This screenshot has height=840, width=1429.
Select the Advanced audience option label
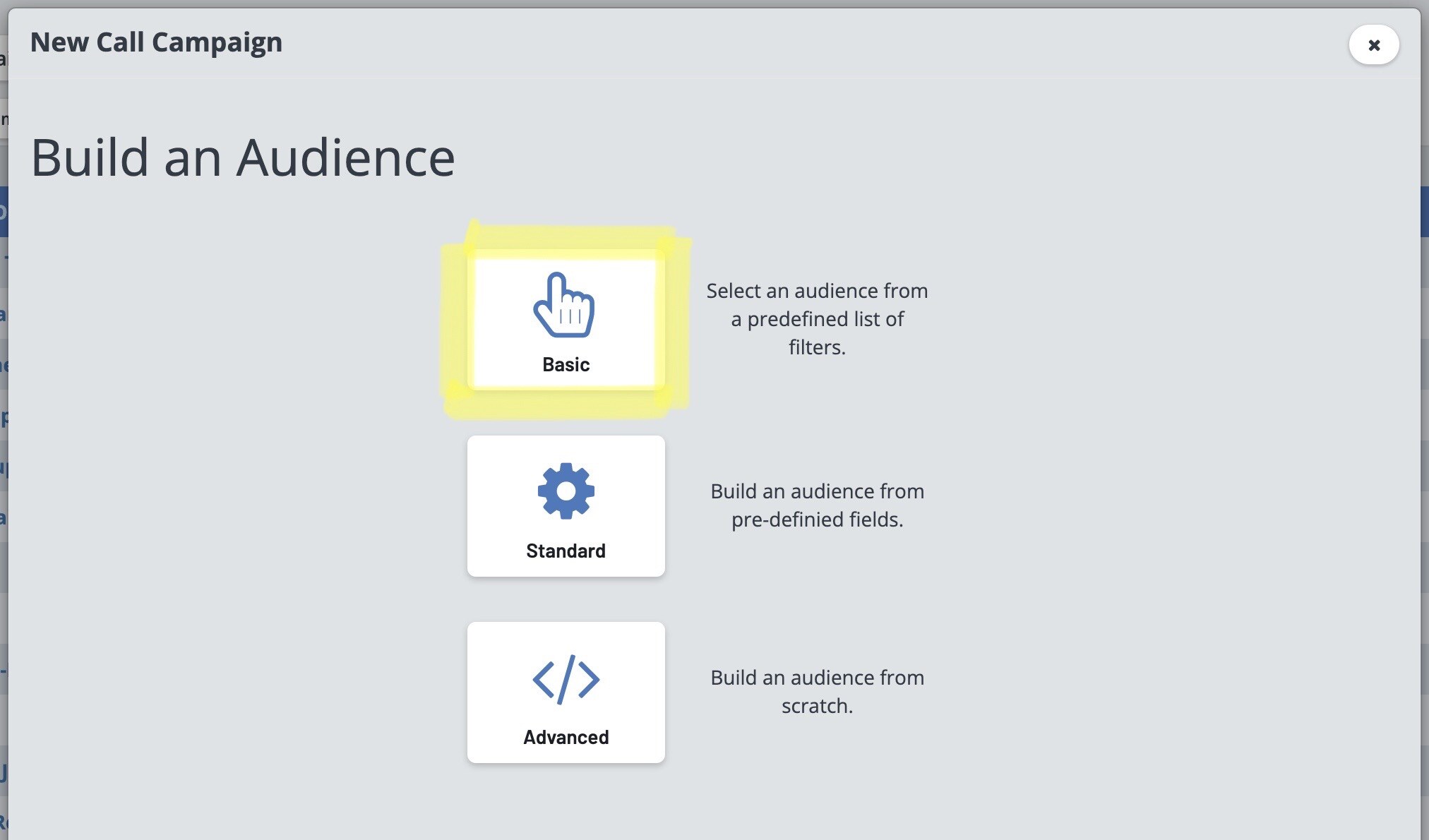(566, 737)
